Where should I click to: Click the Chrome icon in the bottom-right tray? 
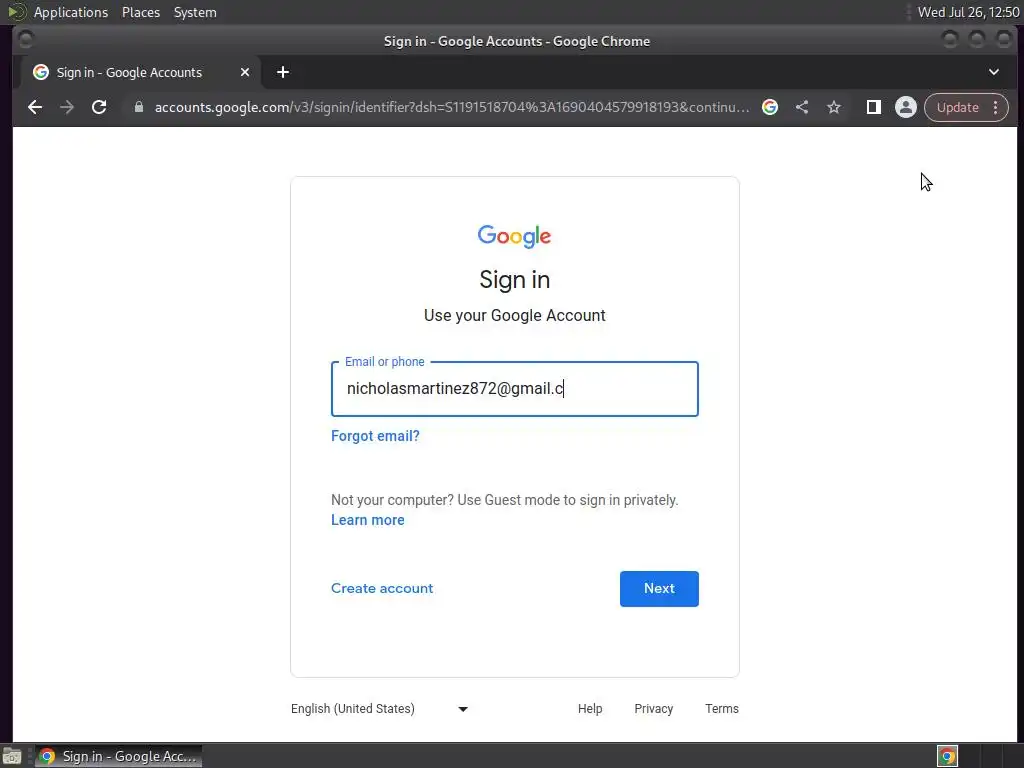coord(947,756)
